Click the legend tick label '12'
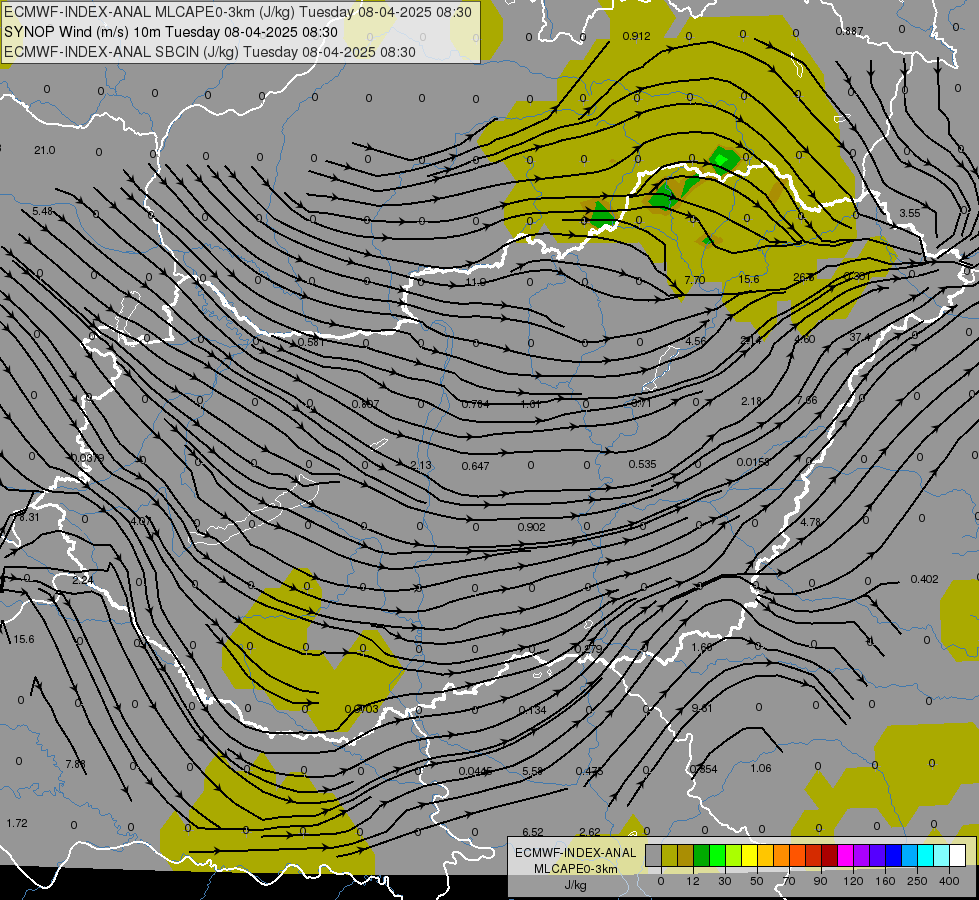This screenshot has width=979, height=900. click(692, 881)
